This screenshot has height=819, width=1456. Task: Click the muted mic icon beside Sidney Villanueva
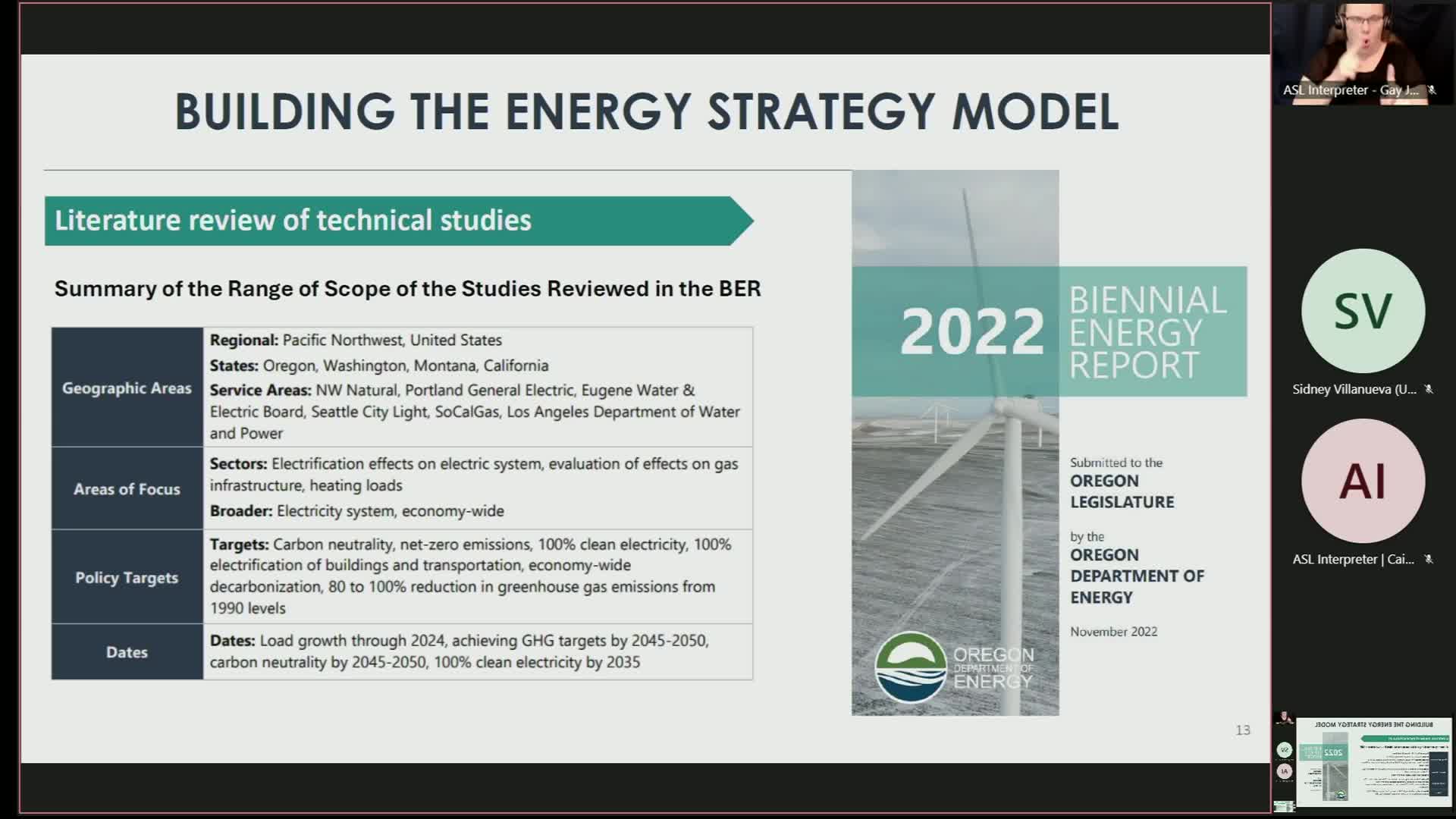1429,389
